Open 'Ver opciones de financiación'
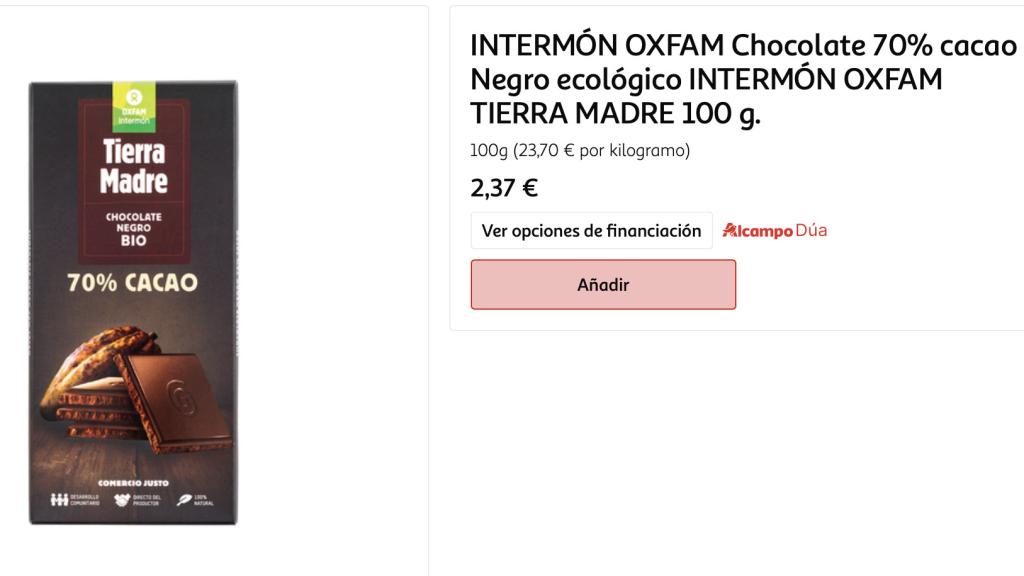1024x576 pixels. coord(590,230)
